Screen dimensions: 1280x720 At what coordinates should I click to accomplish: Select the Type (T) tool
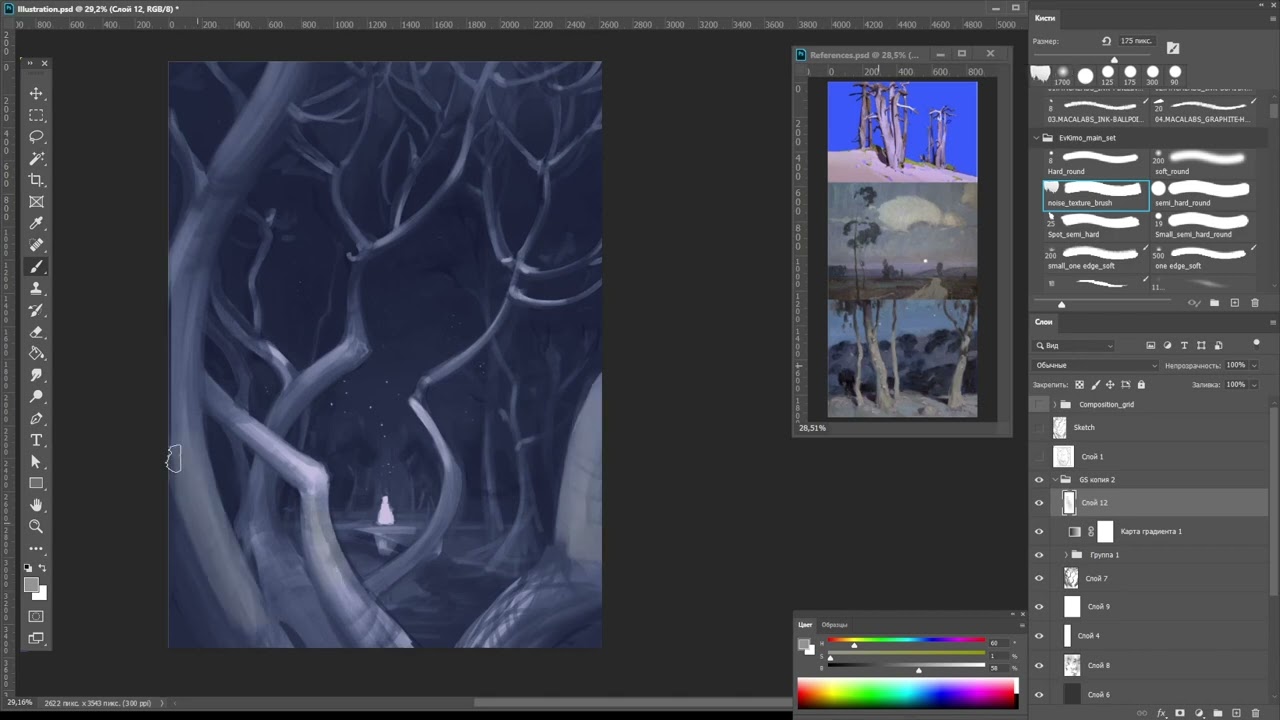pyautogui.click(x=36, y=440)
